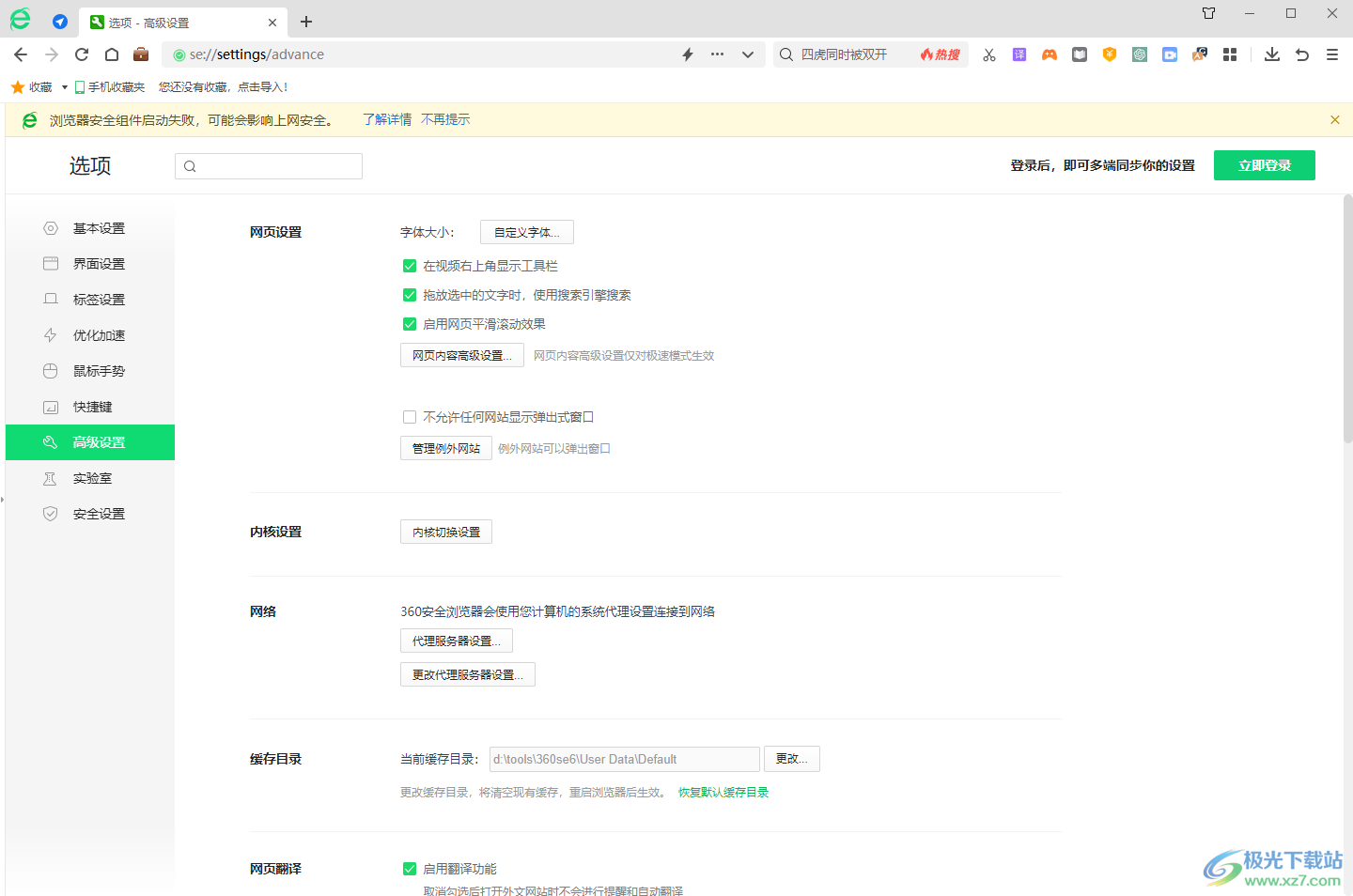This screenshot has width=1353, height=896.
Task: Open the hamburger main menu
Action: click(1332, 54)
